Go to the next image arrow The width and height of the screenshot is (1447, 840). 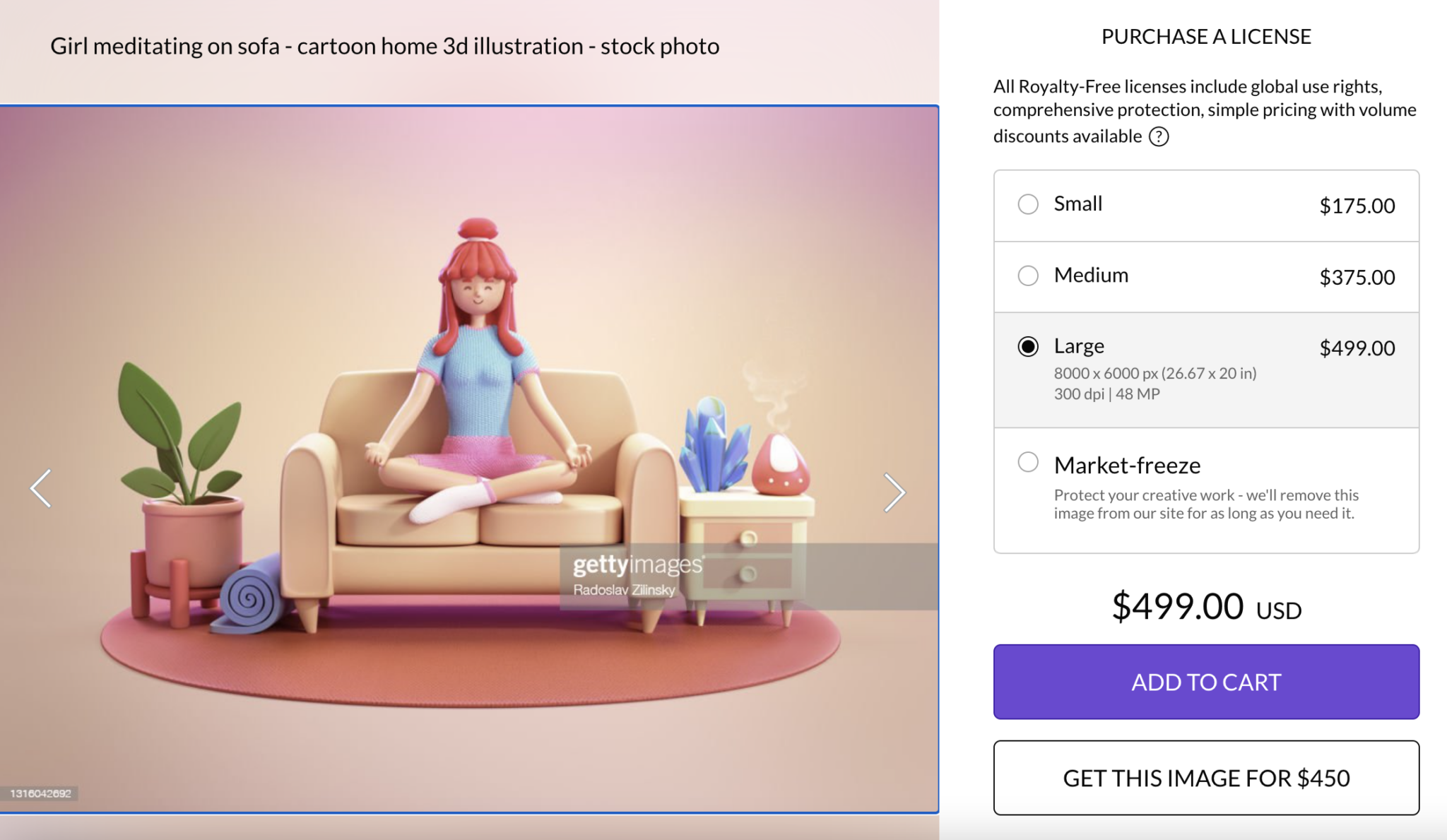click(x=894, y=492)
